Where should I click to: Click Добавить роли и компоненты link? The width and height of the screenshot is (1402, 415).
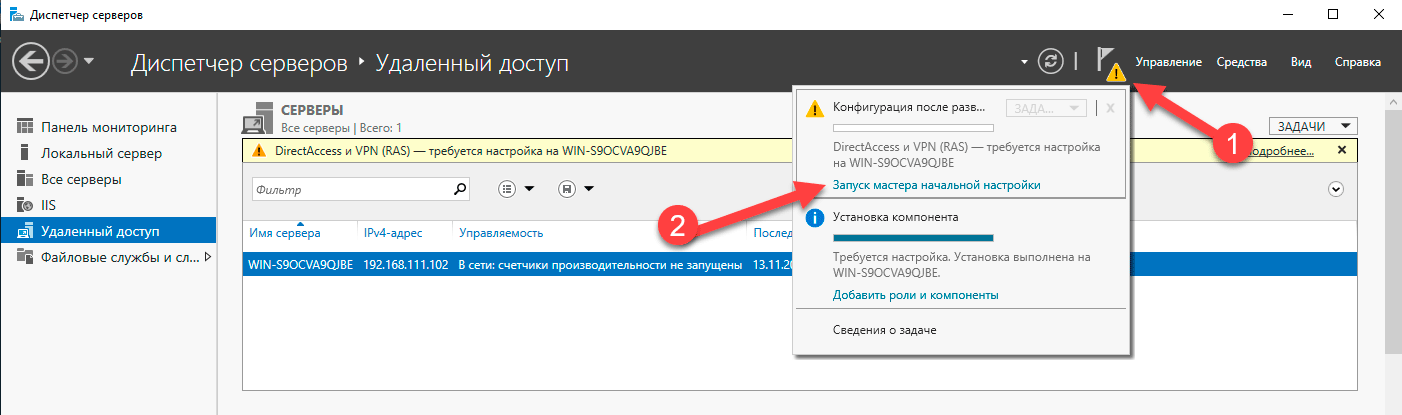point(915,295)
